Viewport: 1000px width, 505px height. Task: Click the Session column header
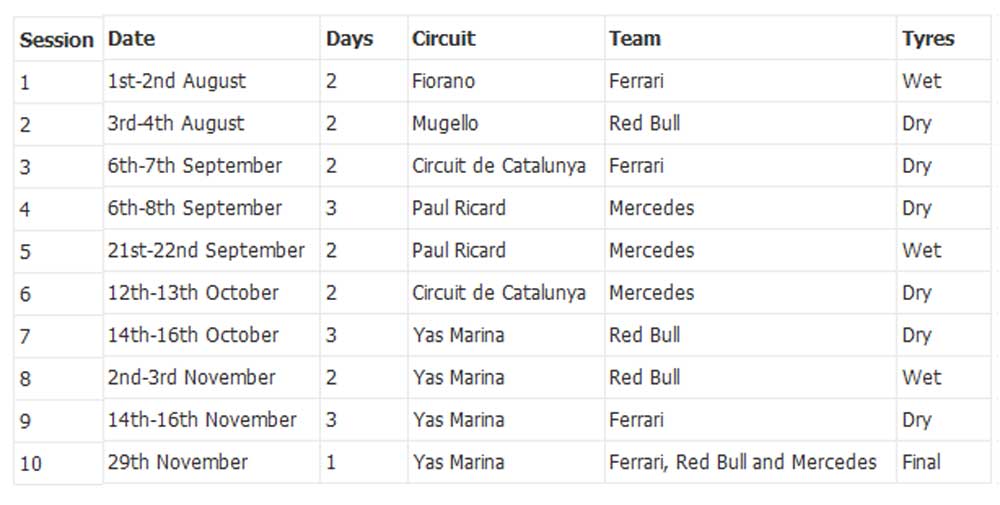pyautogui.click(x=57, y=40)
